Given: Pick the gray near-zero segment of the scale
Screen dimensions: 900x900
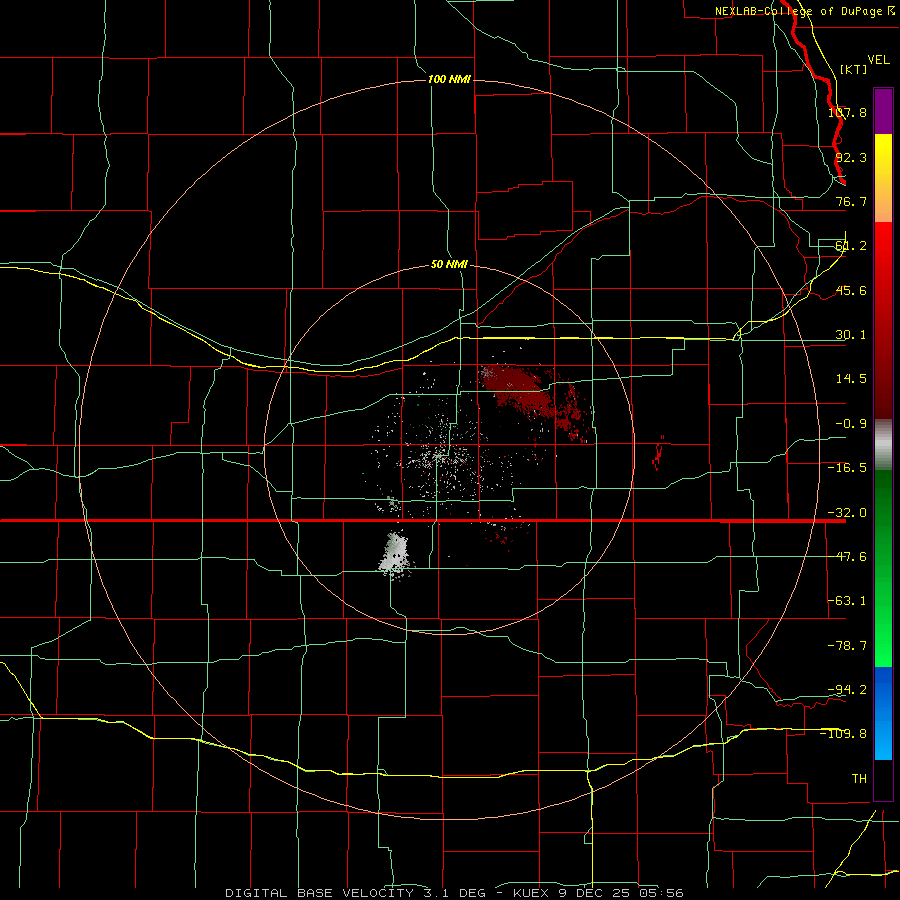Looking at the screenshot, I should click(883, 445).
